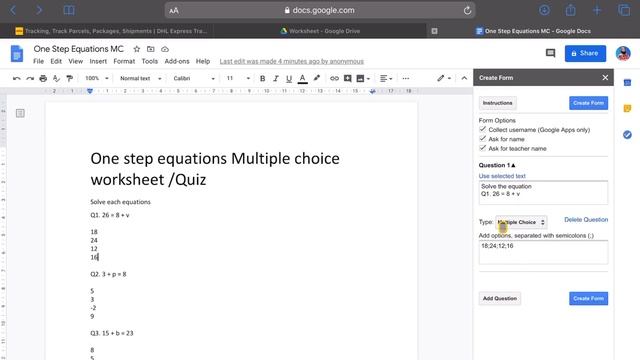Open comment history icon

click(550, 53)
